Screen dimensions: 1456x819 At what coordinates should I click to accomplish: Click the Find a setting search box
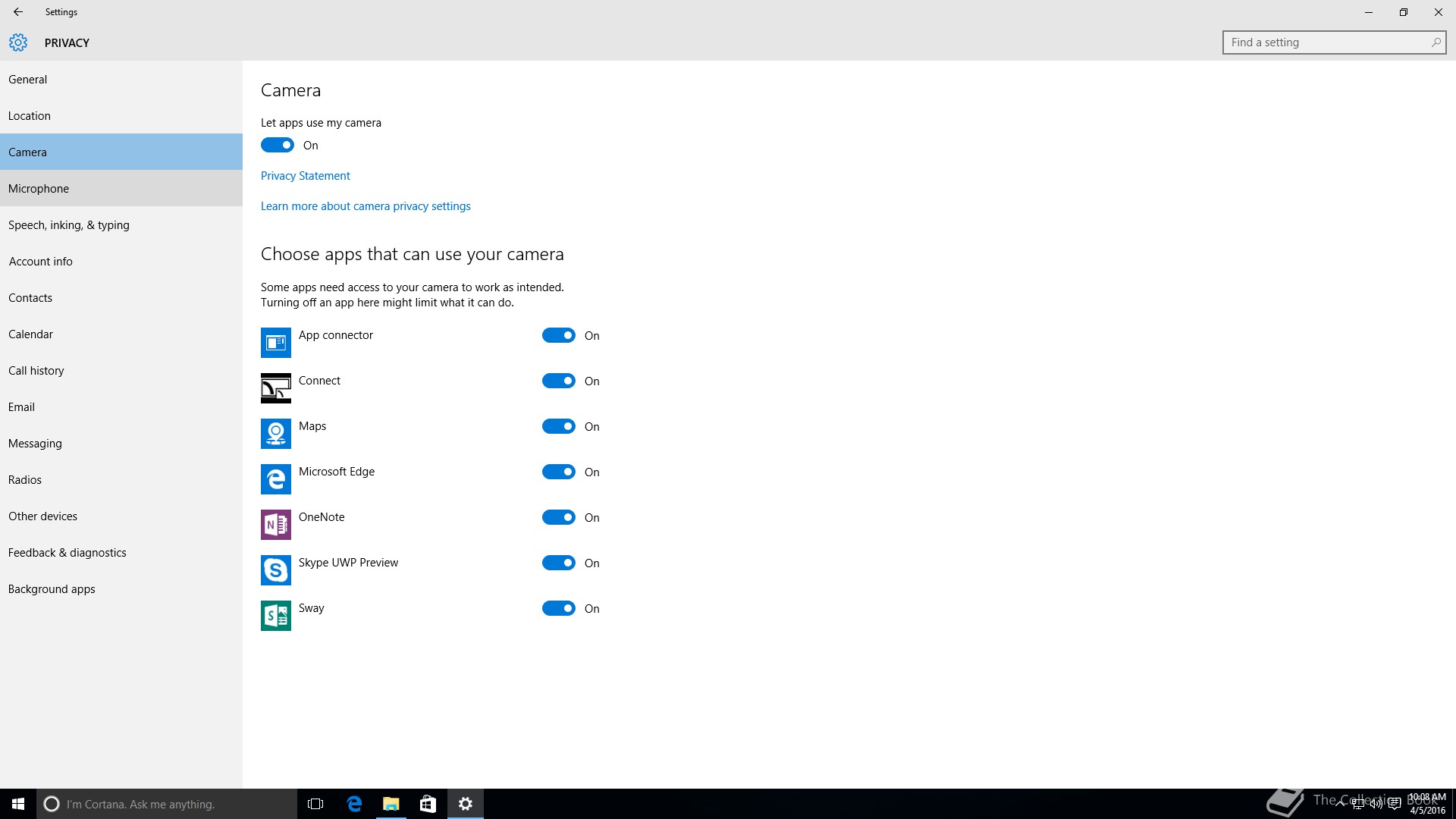click(x=1334, y=42)
